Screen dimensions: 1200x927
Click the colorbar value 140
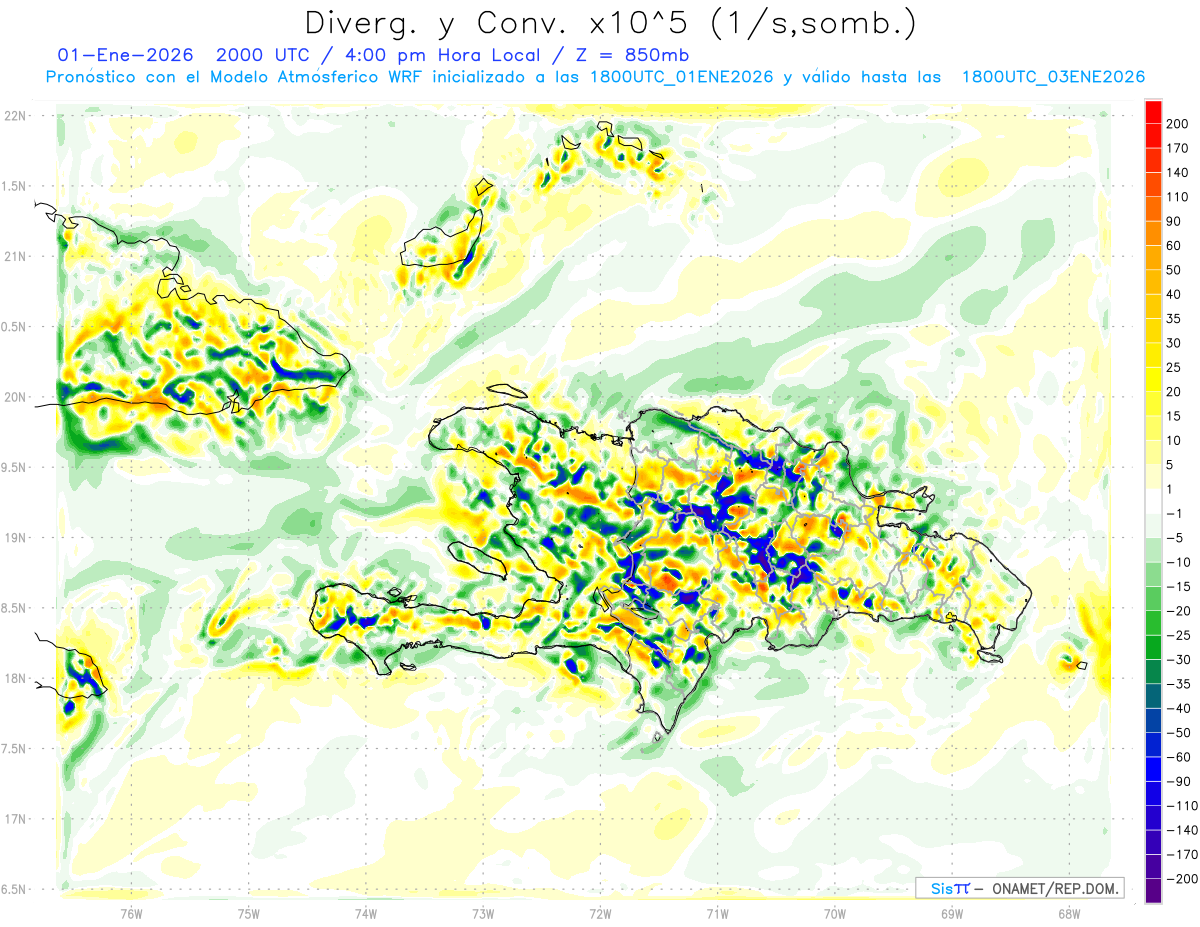click(1176, 172)
